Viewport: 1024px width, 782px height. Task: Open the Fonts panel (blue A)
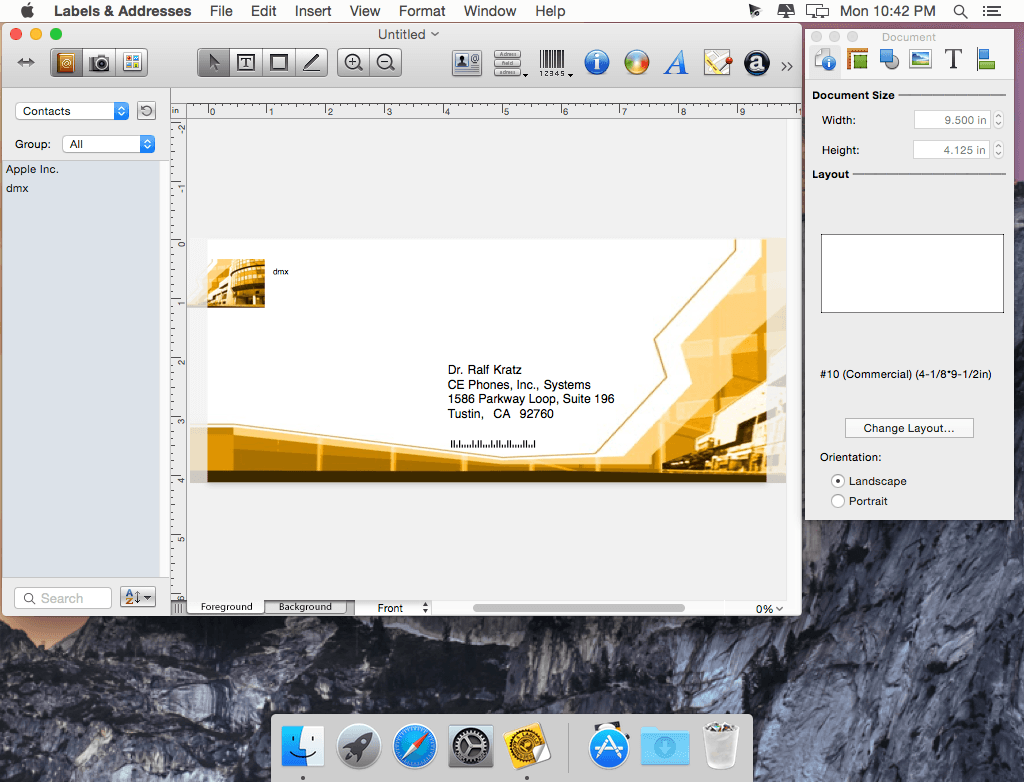677,63
